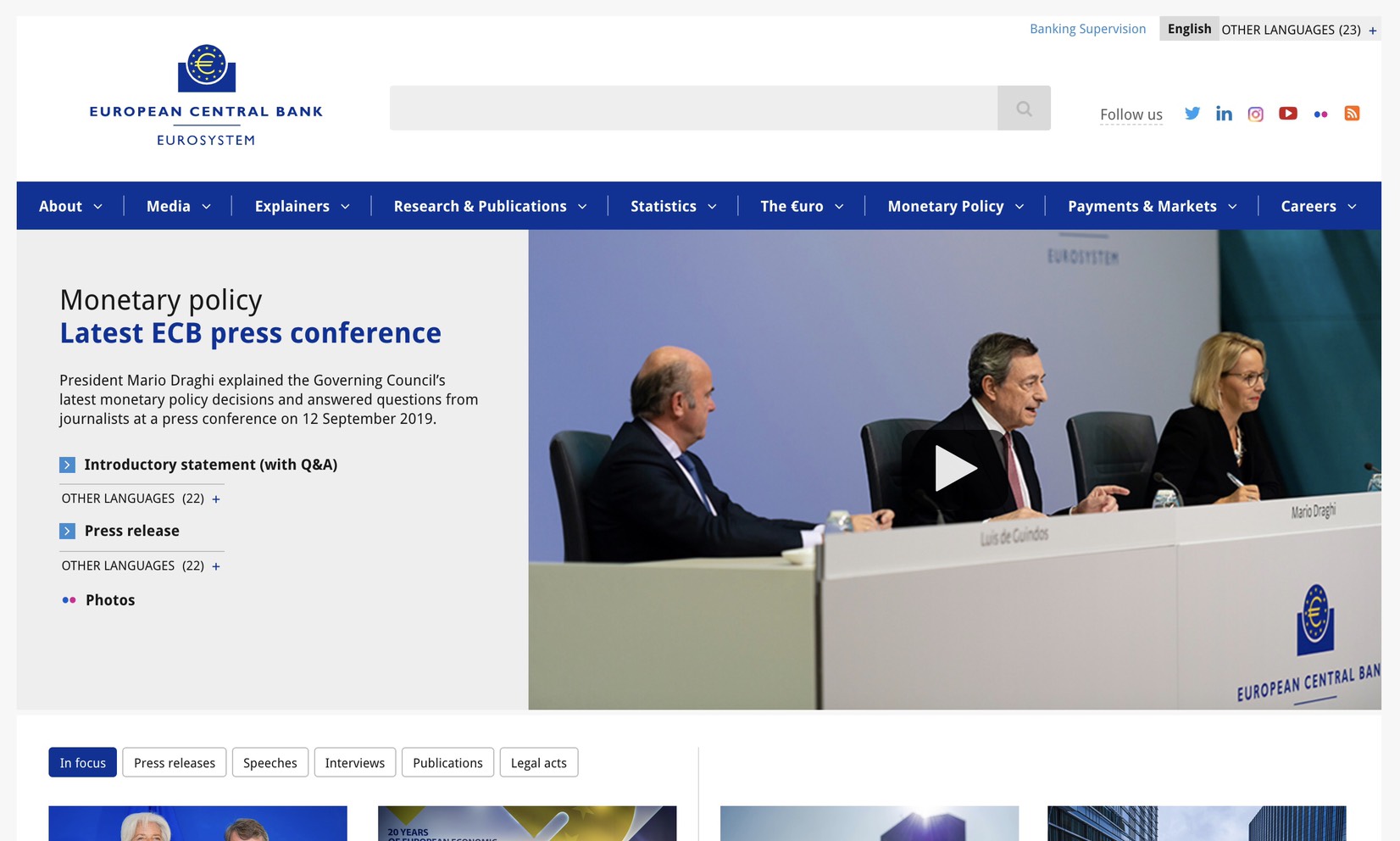Expand the Payments & Markets menu
The height and width of the screenshot is (841, 1400).
(1153, 206)
